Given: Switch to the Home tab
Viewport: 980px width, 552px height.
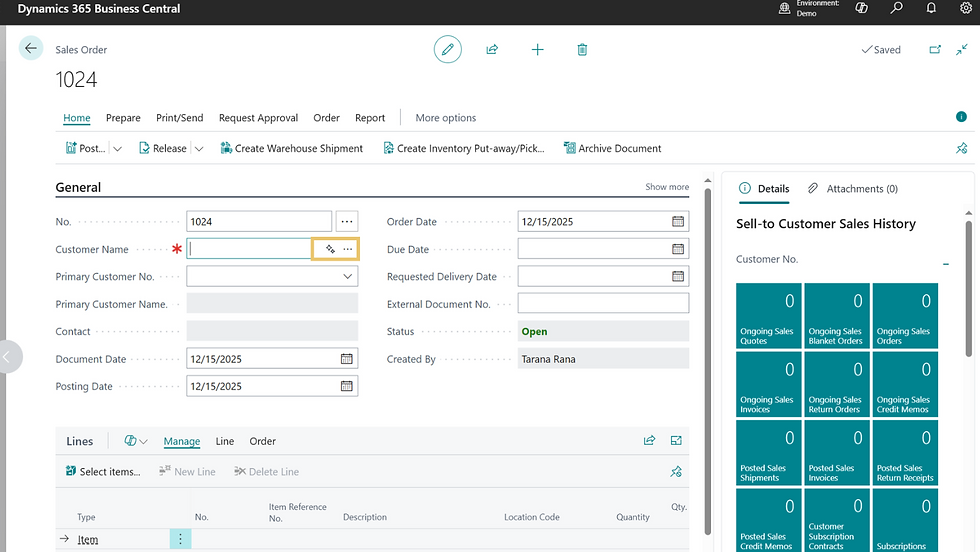Looking at the screenshot, I should pos(77,118).
